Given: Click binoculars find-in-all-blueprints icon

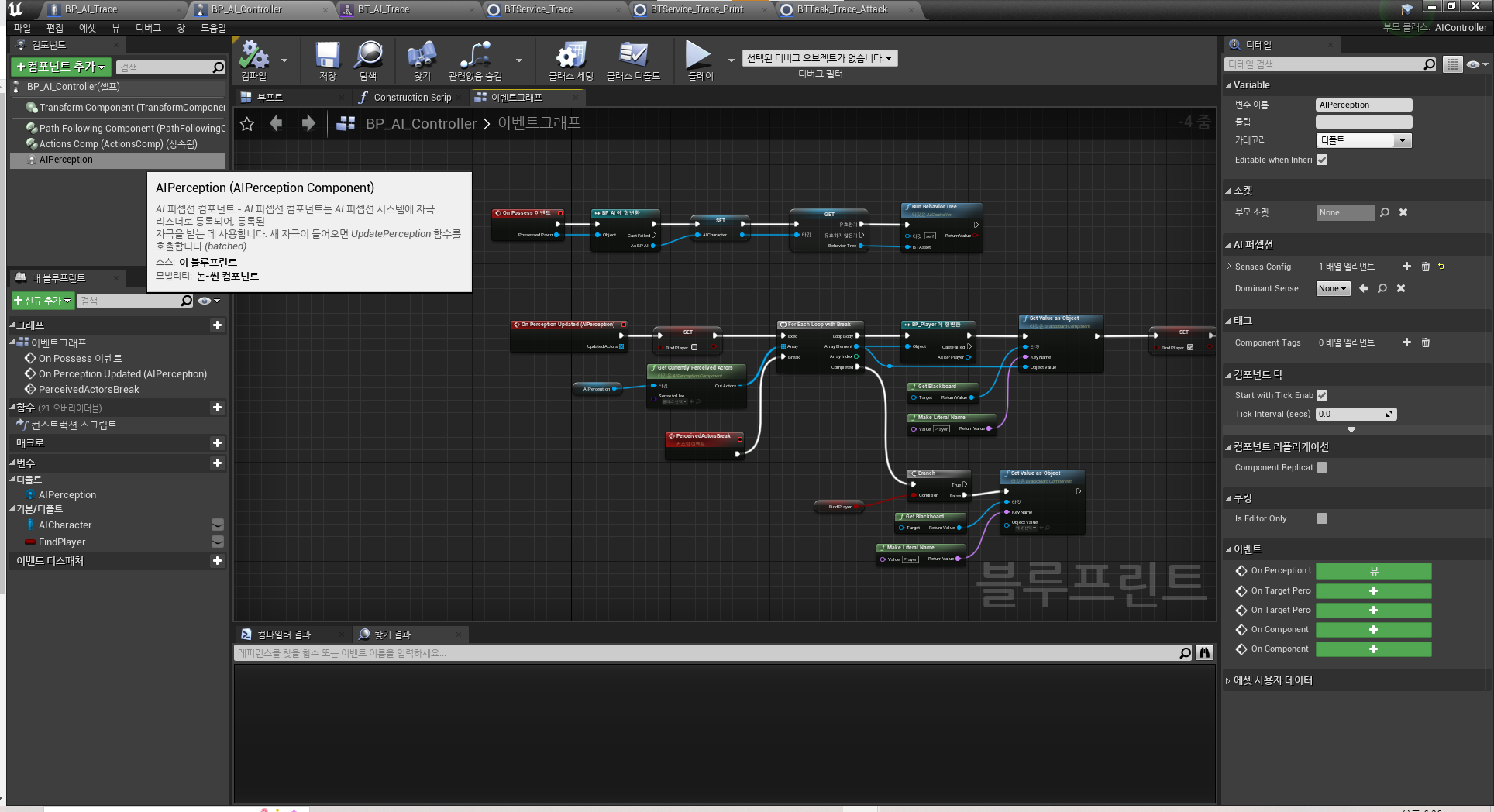Looking at the screenshot, I should 1204,653.
